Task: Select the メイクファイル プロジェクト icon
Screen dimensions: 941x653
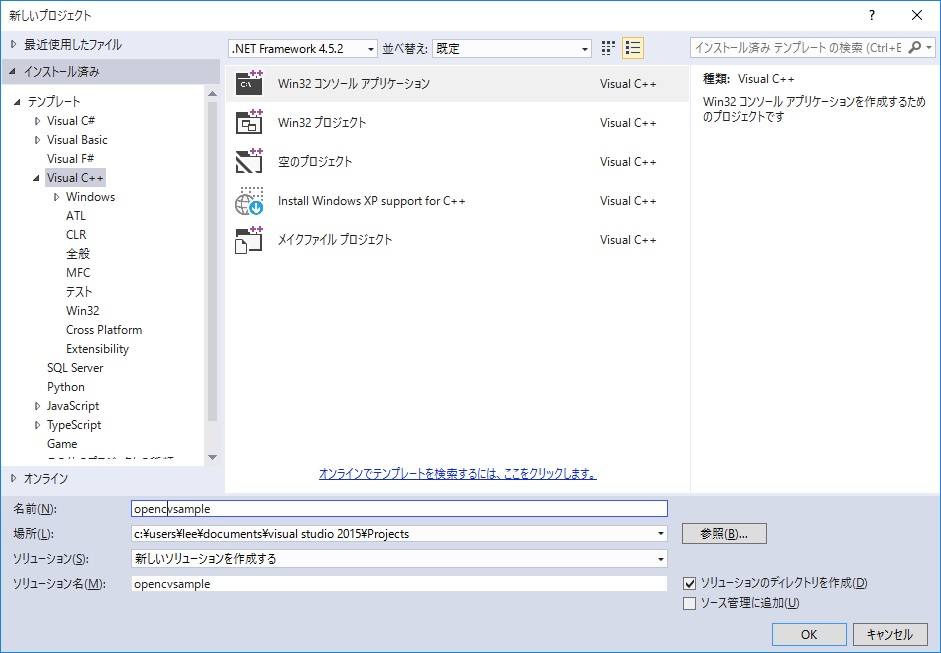Action: tap(249, 240)
